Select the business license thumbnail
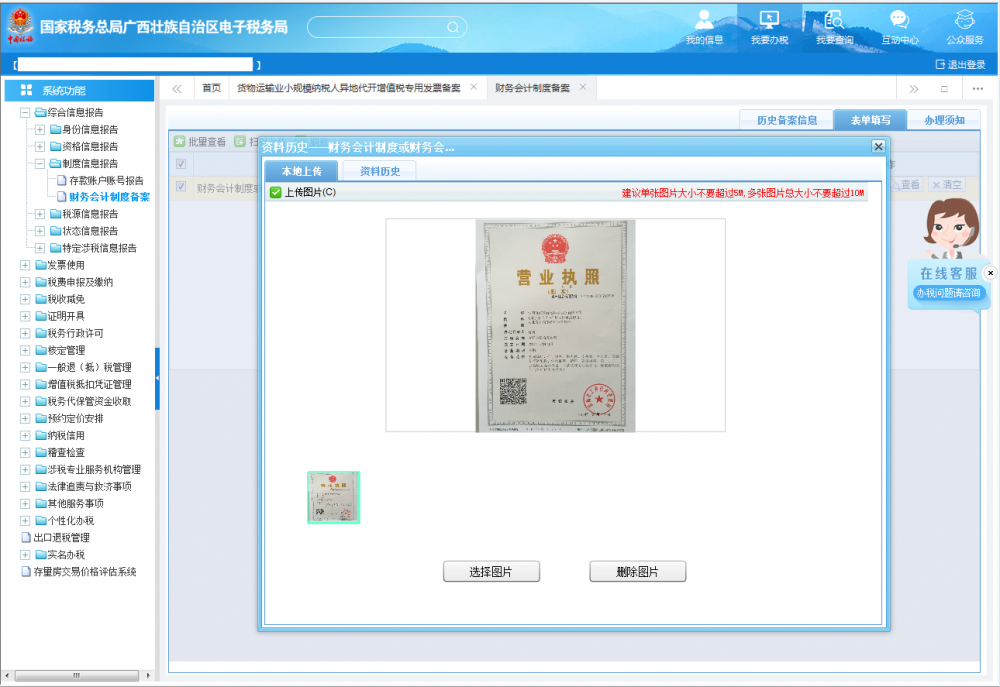 pos(333,498)
